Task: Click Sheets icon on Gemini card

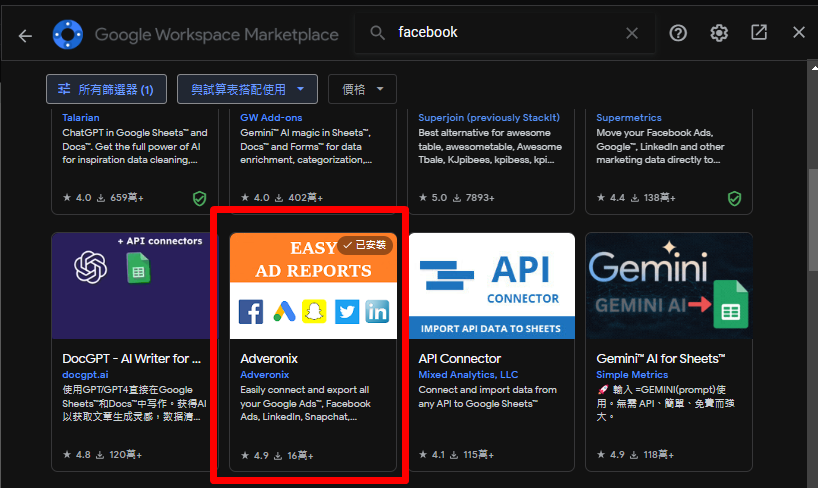Action: (x=730, y=304)
